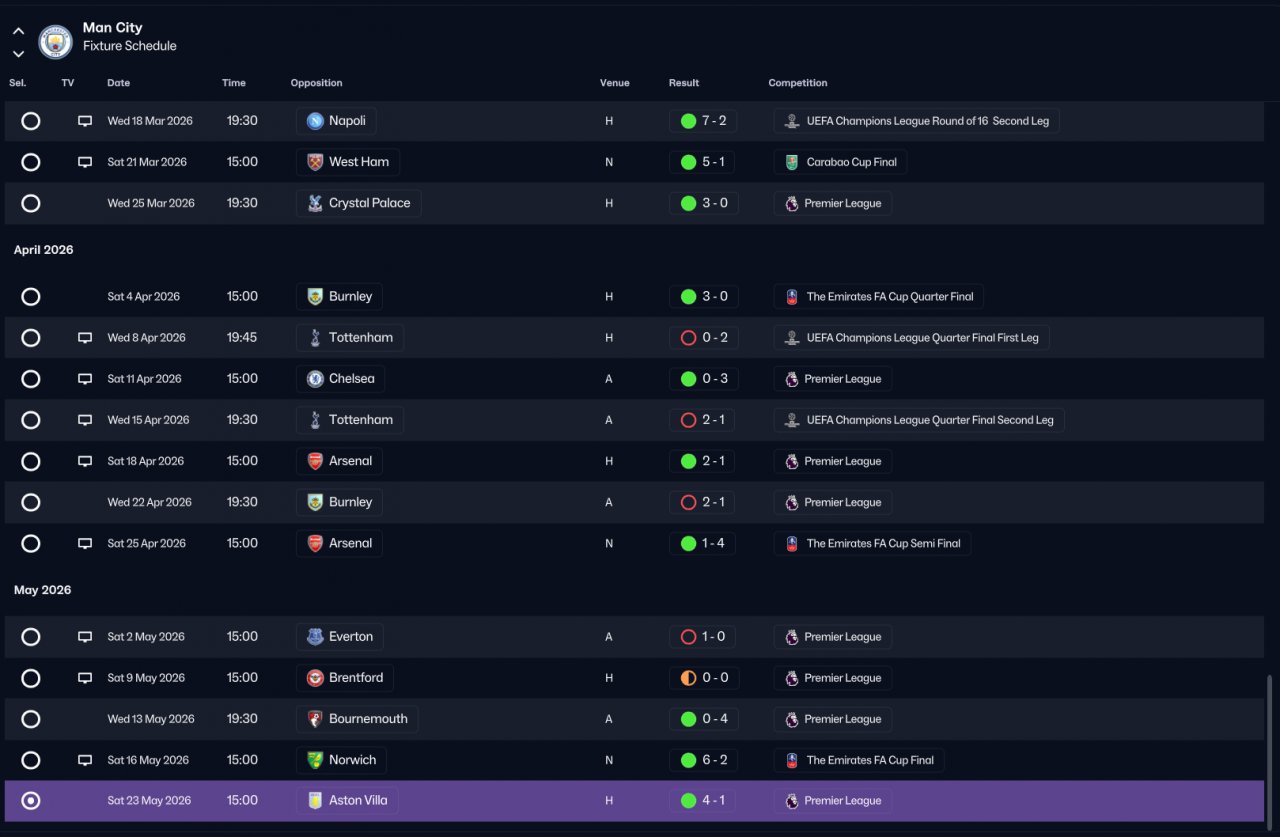The height and width of the screenshot is (837, 1280).
Task: Open the Everton club button
Action: pos(339,637)
